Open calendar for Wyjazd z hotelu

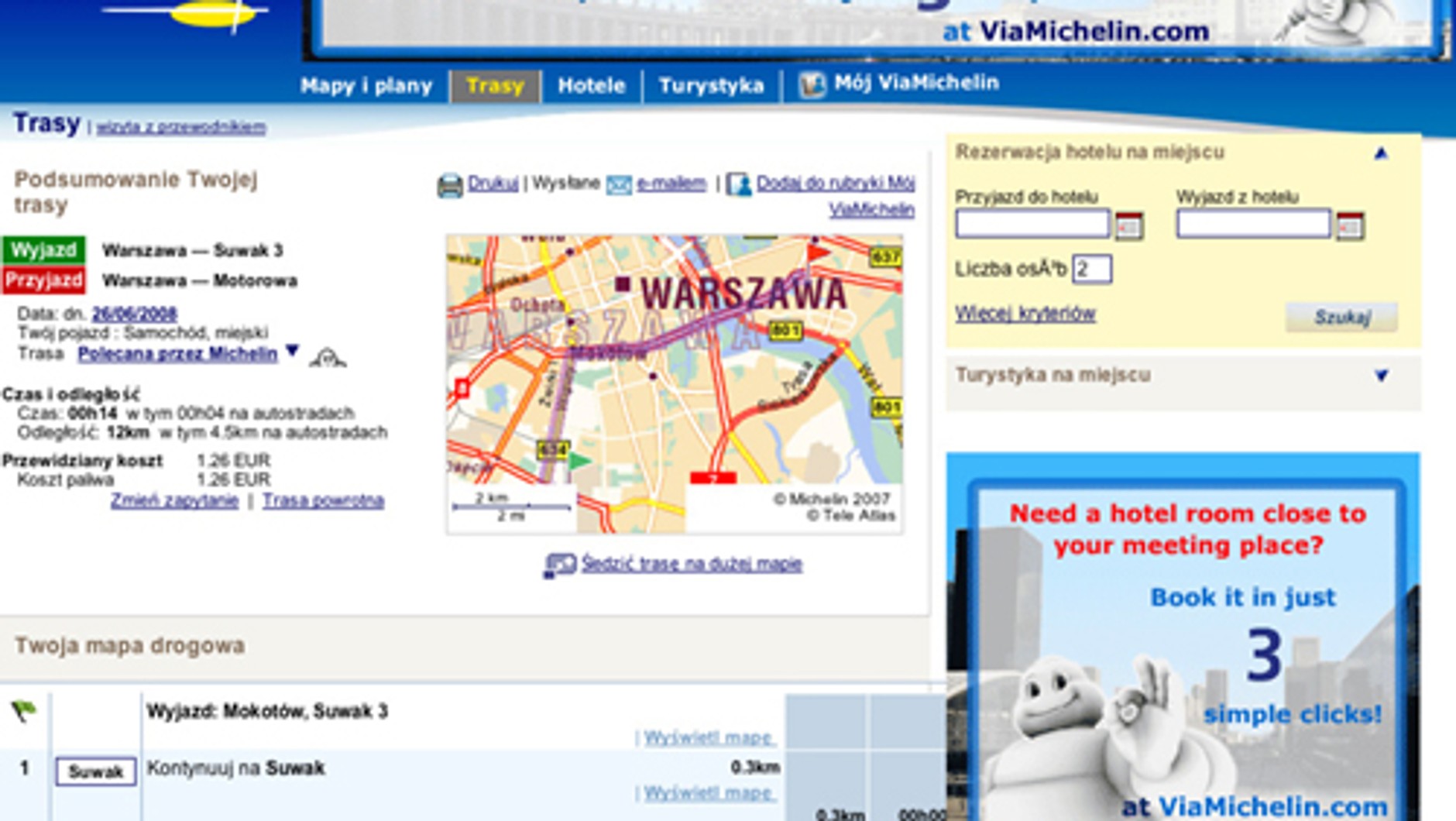1350,225
